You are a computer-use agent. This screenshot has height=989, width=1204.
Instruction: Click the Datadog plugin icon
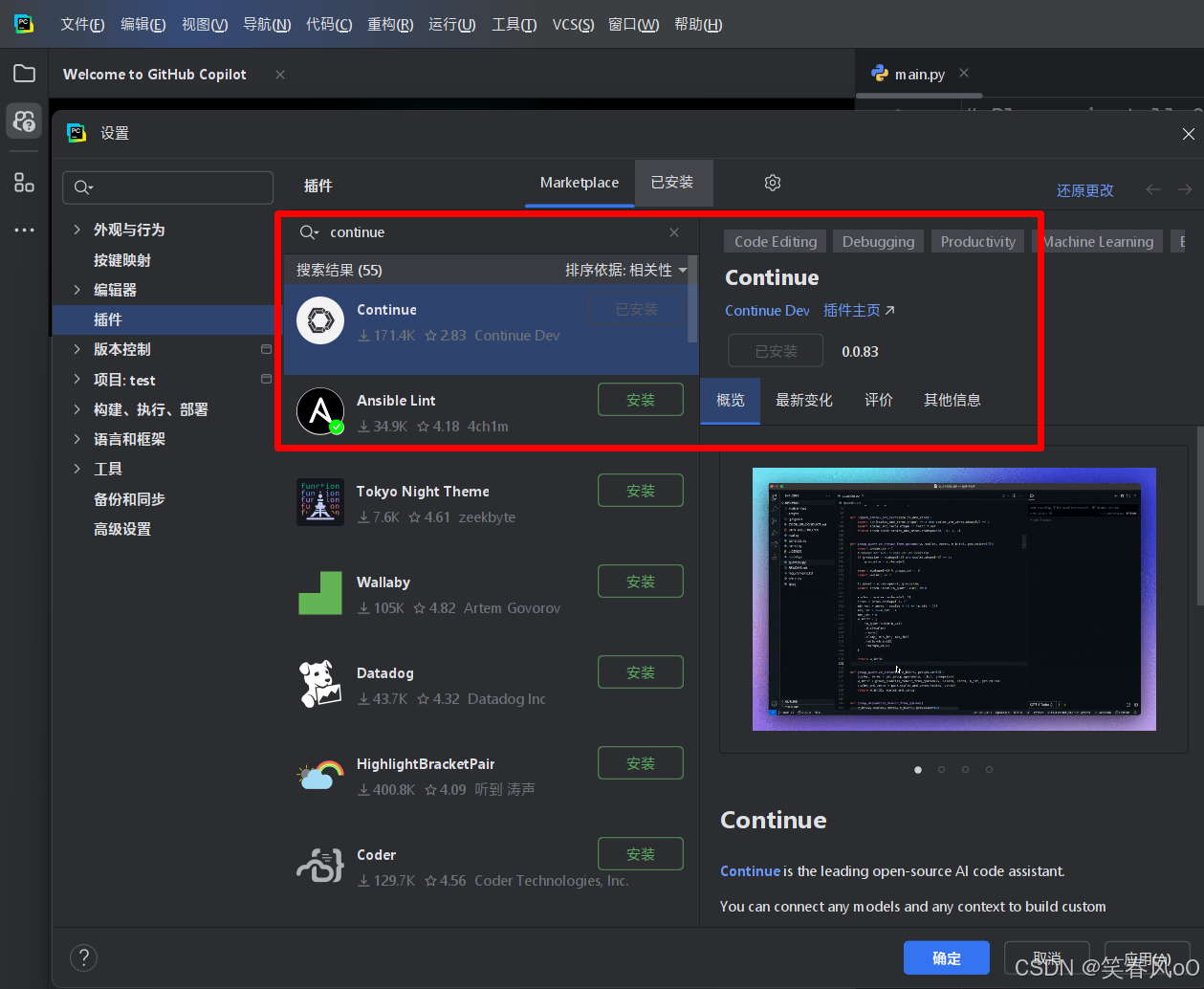coord(320,684)
